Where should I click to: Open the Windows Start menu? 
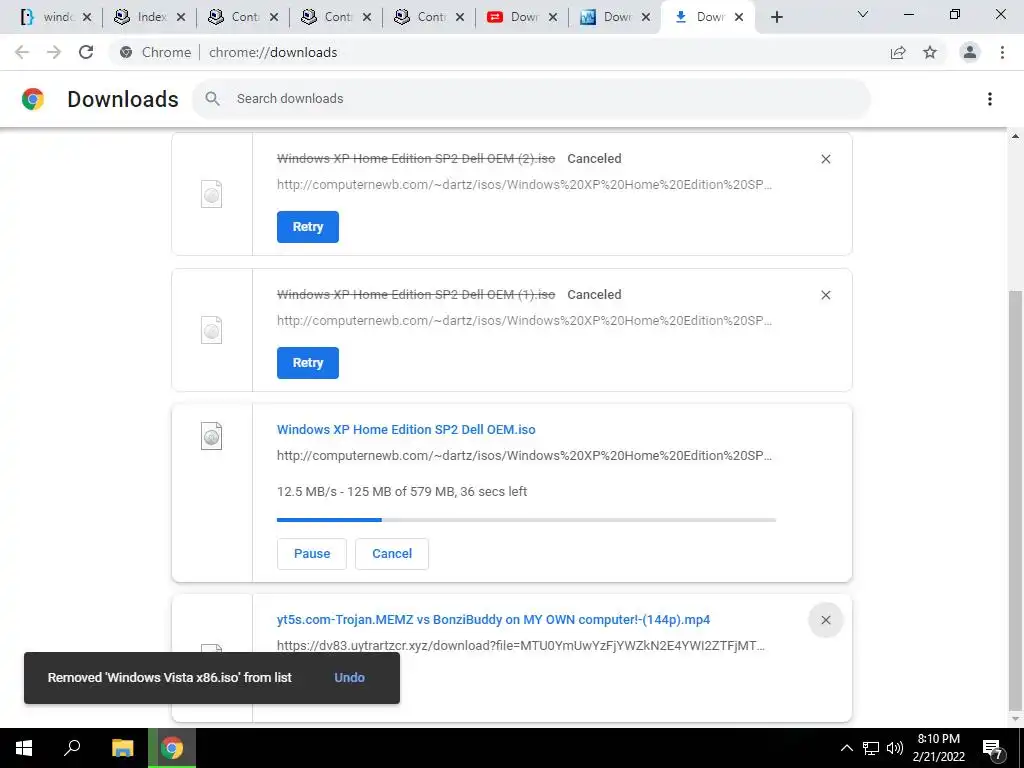(24, 748)
